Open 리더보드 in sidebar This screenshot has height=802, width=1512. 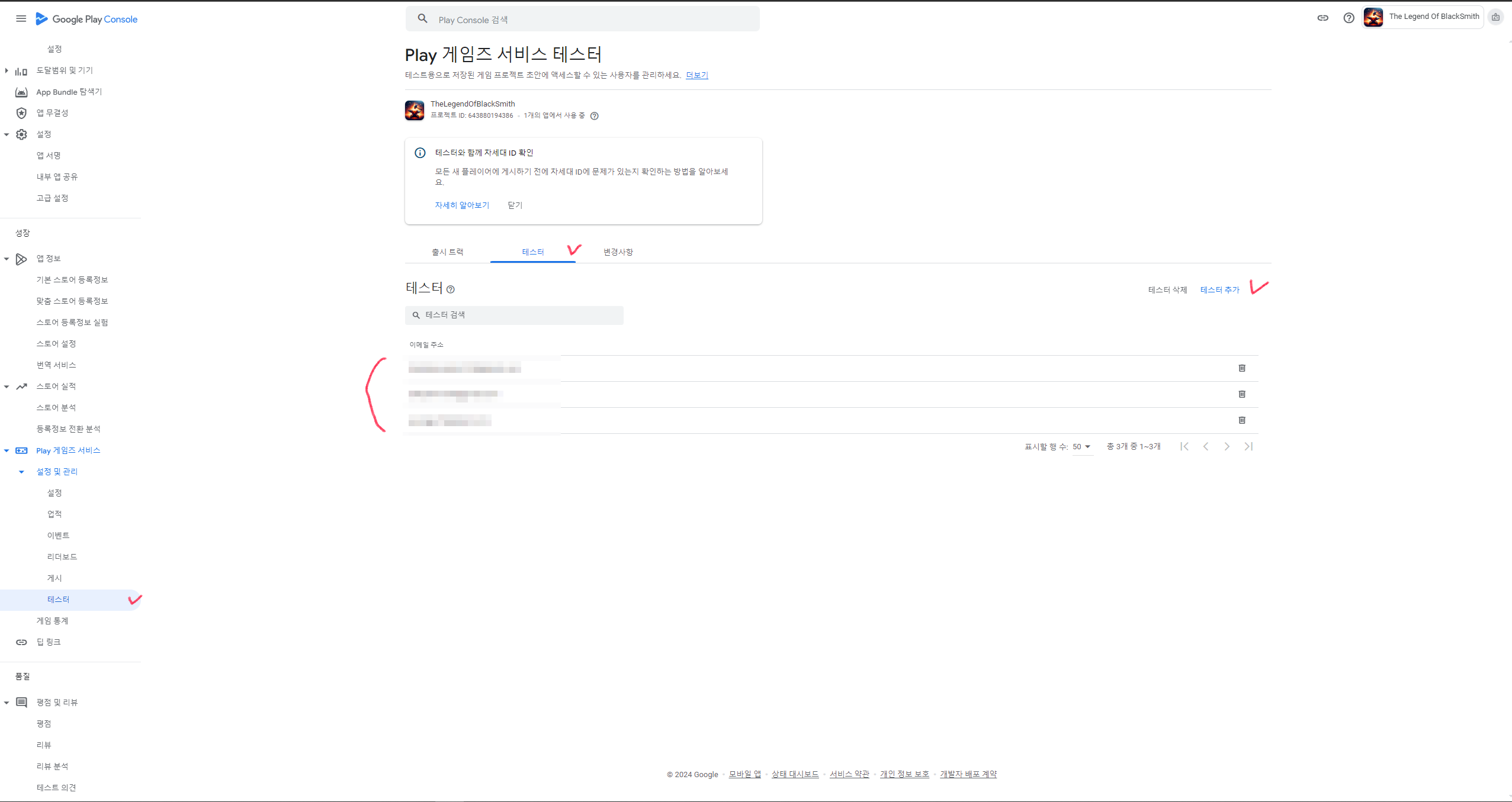pyautogui.click(x=62, y=557)
